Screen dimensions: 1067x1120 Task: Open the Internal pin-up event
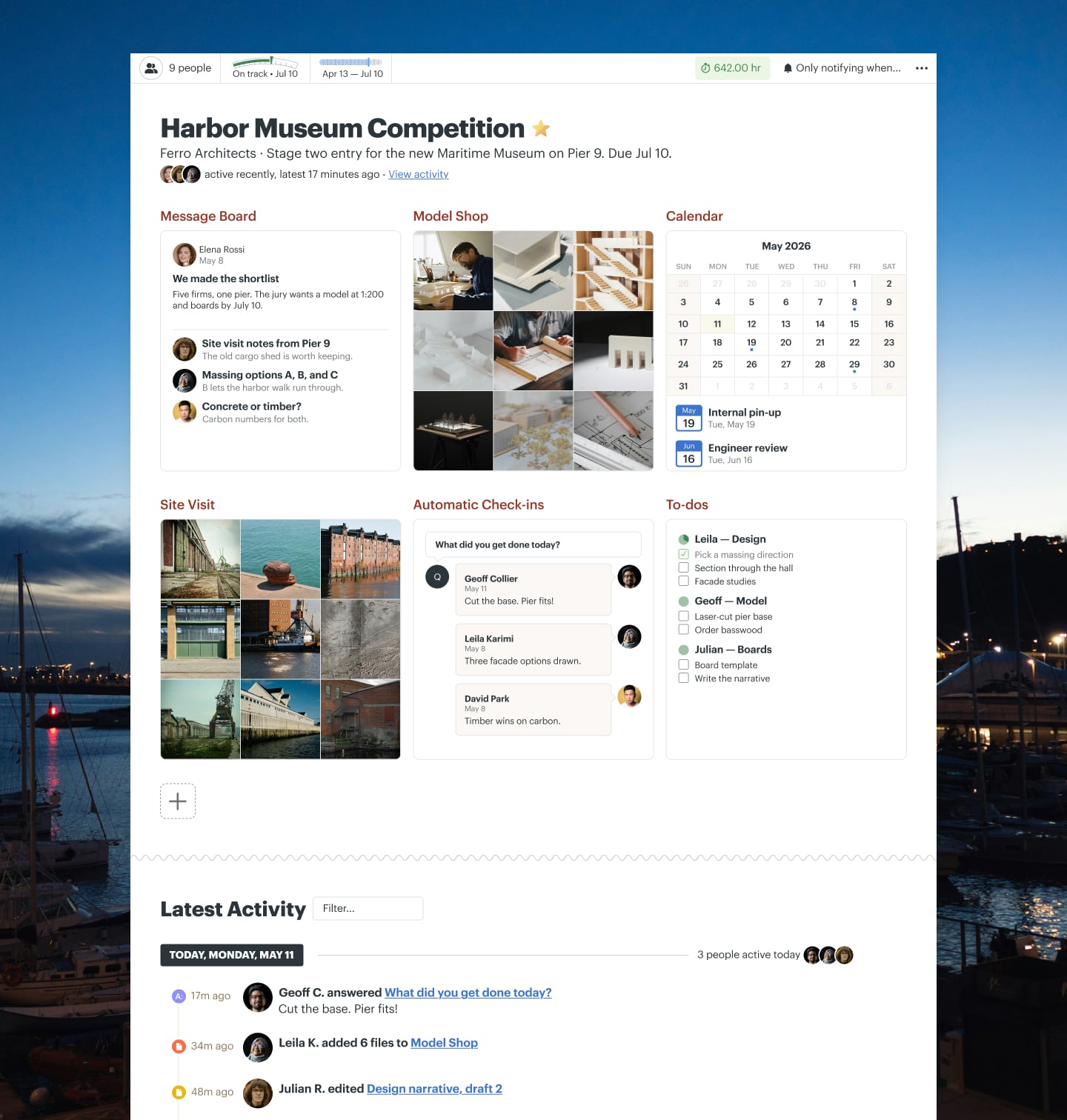click(x=745, y=413)
